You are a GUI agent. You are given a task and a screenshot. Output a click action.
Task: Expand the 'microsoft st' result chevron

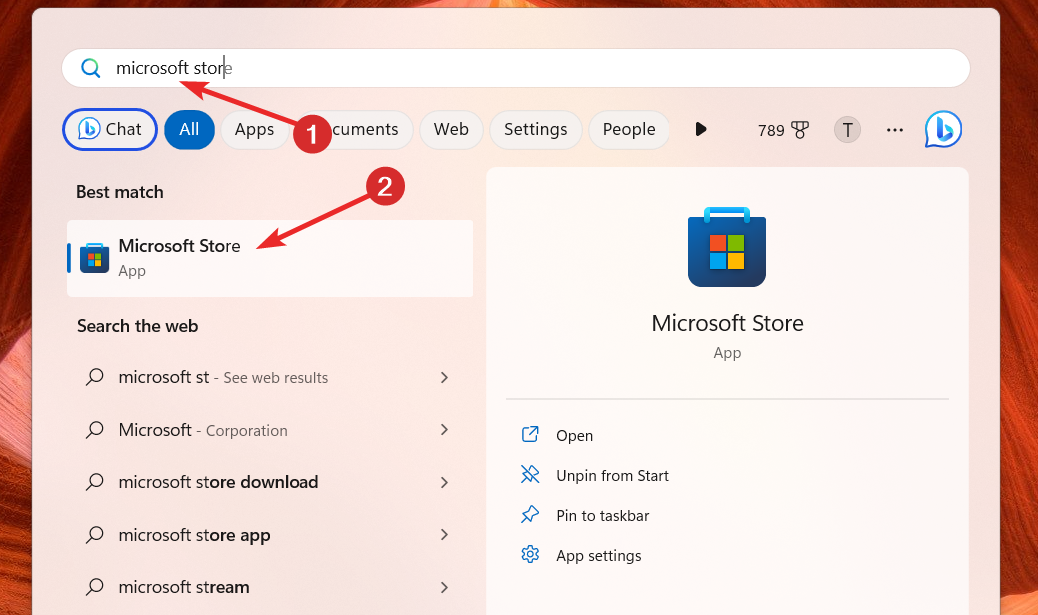[x=444, y=377]
